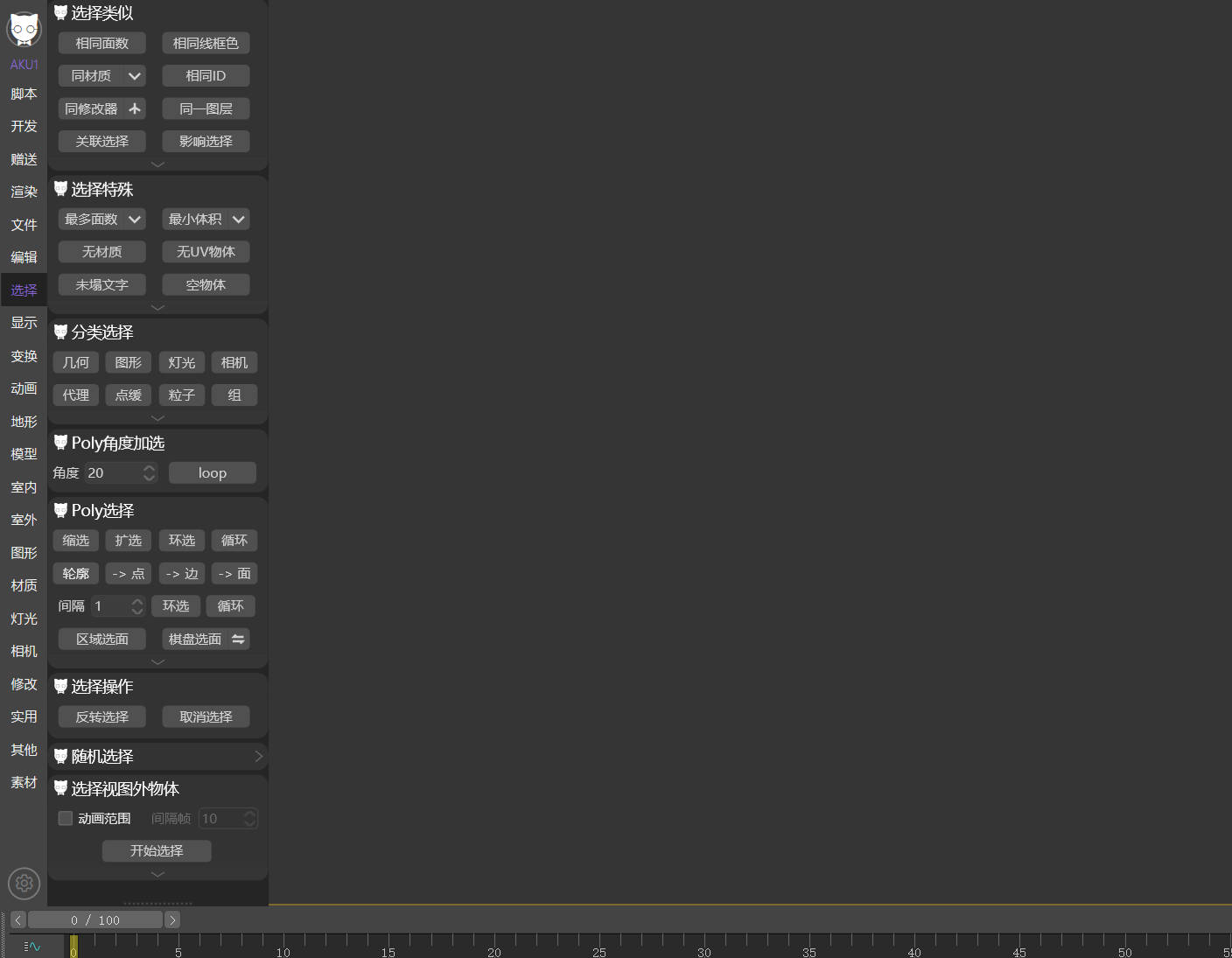The height and width of the screenshot is (958, 1232).
Task: Click the cat icon beside 选择操作 header
Action: click(x=60, y=686)
